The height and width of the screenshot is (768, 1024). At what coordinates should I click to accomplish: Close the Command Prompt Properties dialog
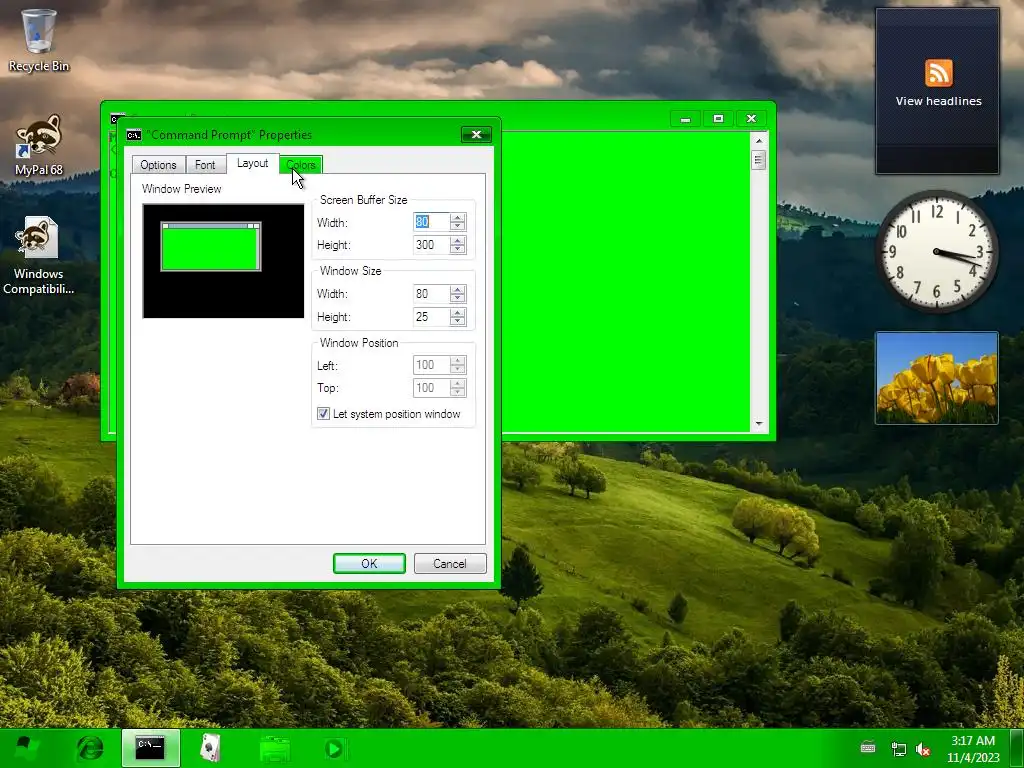pos(476,135)
